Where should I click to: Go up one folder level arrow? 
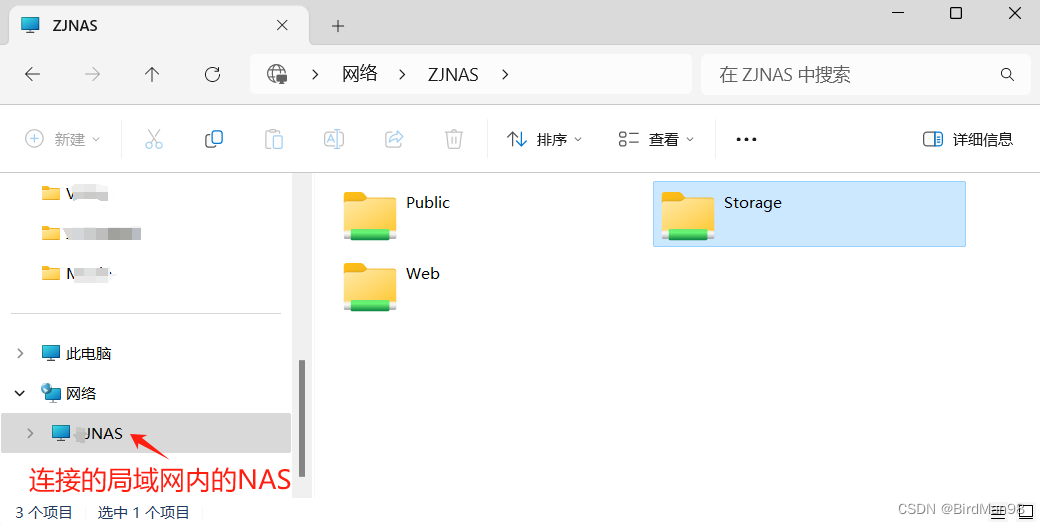click(152, 74)
